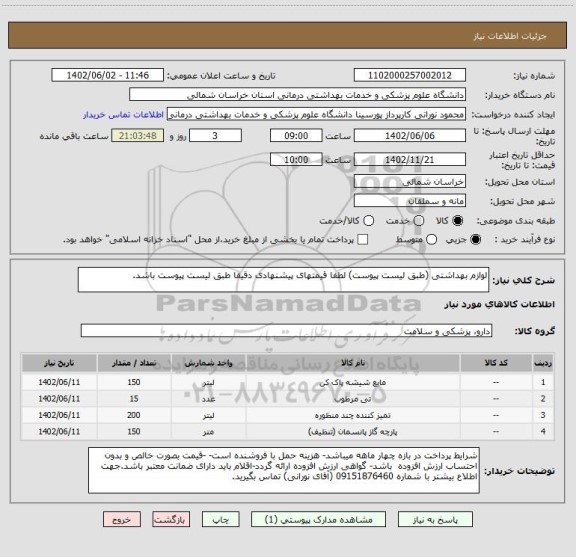Select the مایع شیشه پاک کن row
Screen dimensions: 576x557
[x=288, y=382]
